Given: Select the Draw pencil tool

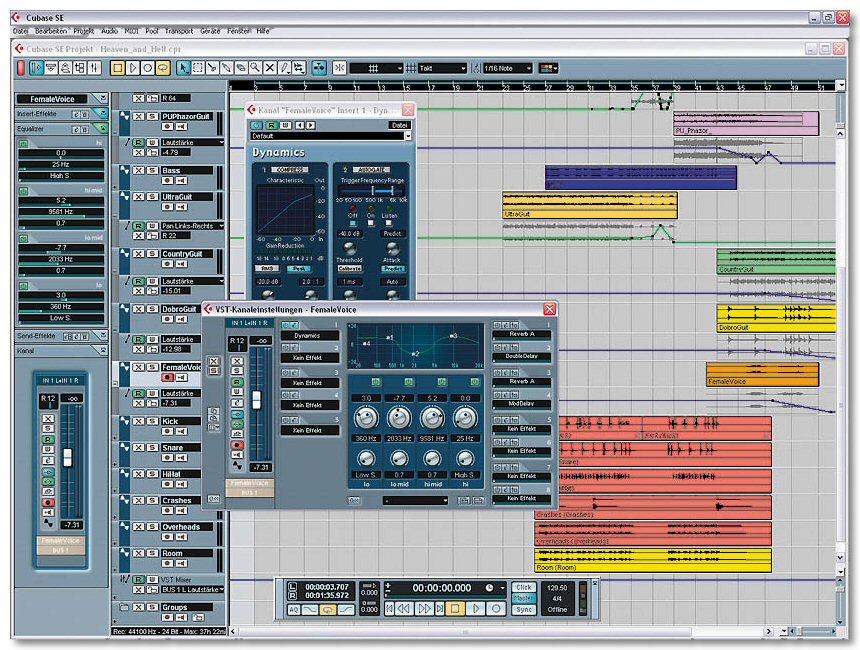Looking at the screenshot, I should coord(284,68).
